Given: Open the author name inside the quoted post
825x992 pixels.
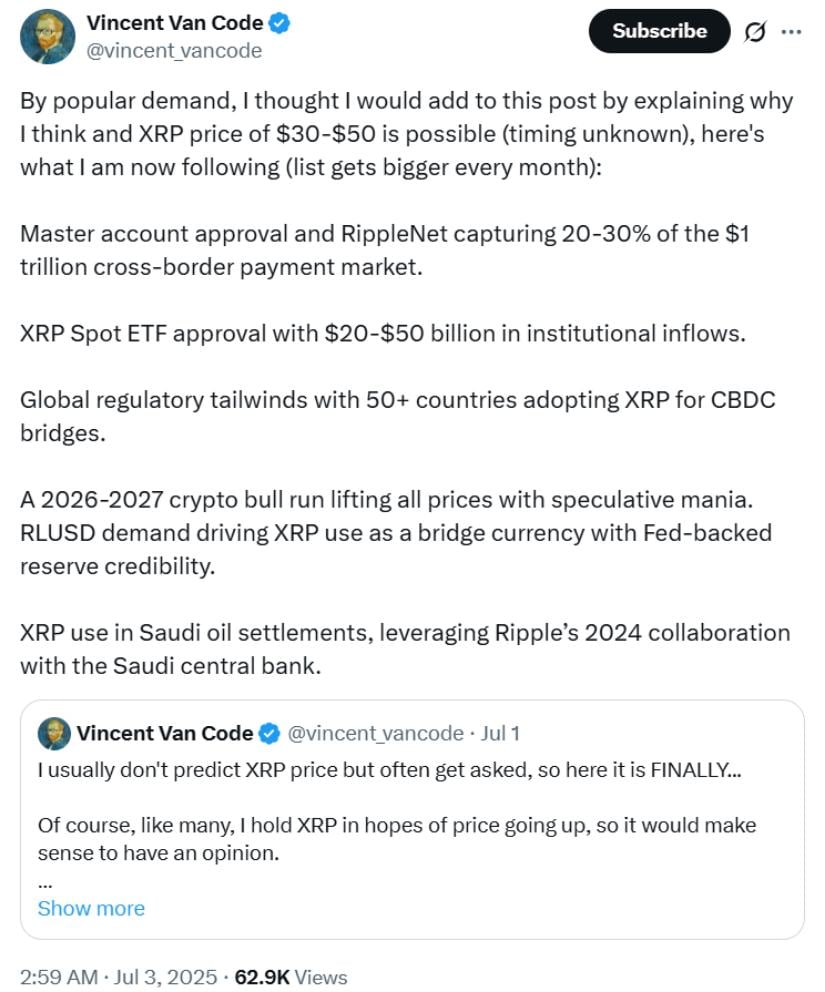Looking at the screenshot, I should pyautogui.click(x=164, y=733).
